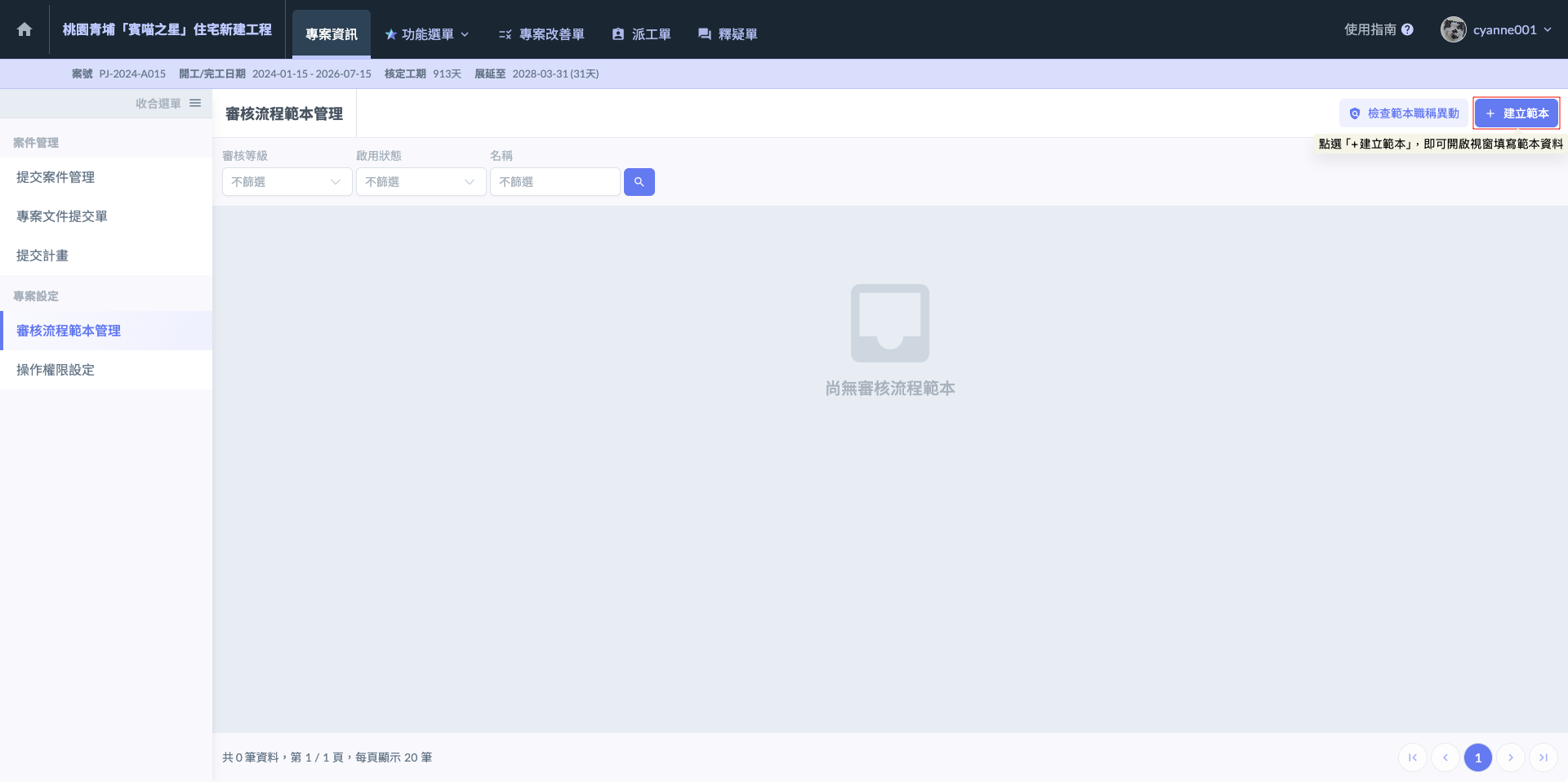The width and height of the screenshot is (1568, 782).
Task: Switch to the 專案資訊 tab
Action: pyautogui.click(x=332, y=34)
